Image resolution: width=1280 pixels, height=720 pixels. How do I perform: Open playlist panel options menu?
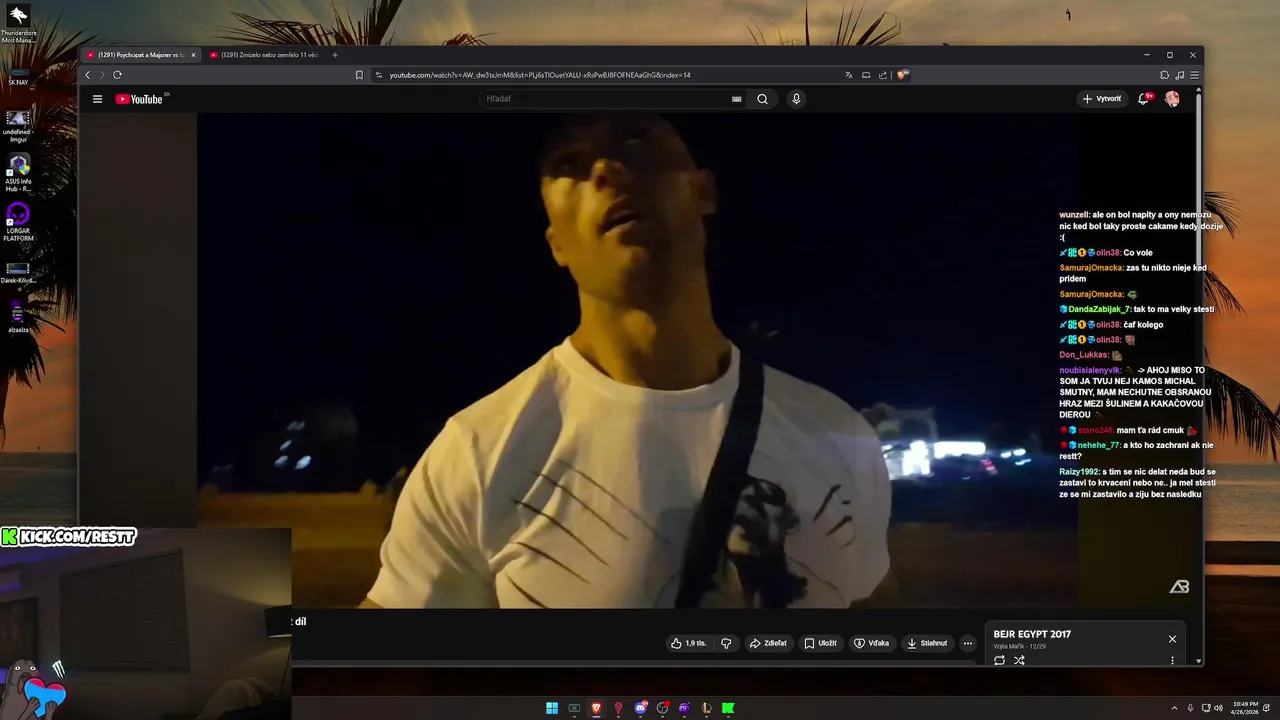point(1172,660)
